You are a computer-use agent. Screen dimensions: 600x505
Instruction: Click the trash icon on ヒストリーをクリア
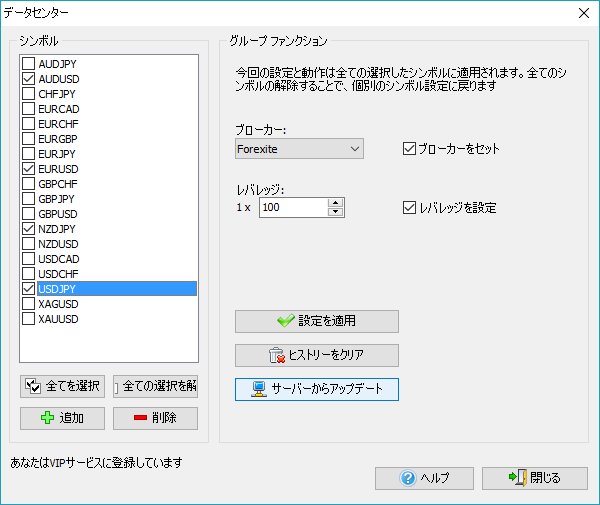278,355
